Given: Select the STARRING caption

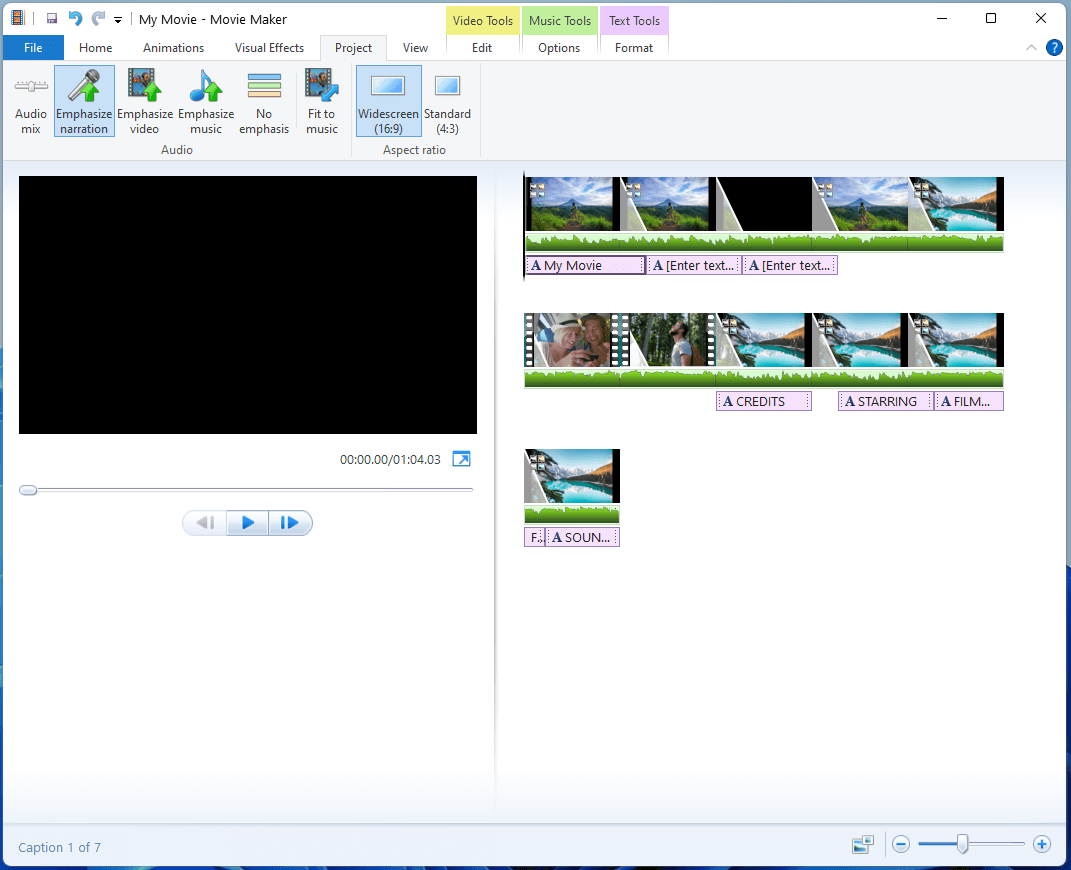Looking at the screenshot, I should point(885,401).
